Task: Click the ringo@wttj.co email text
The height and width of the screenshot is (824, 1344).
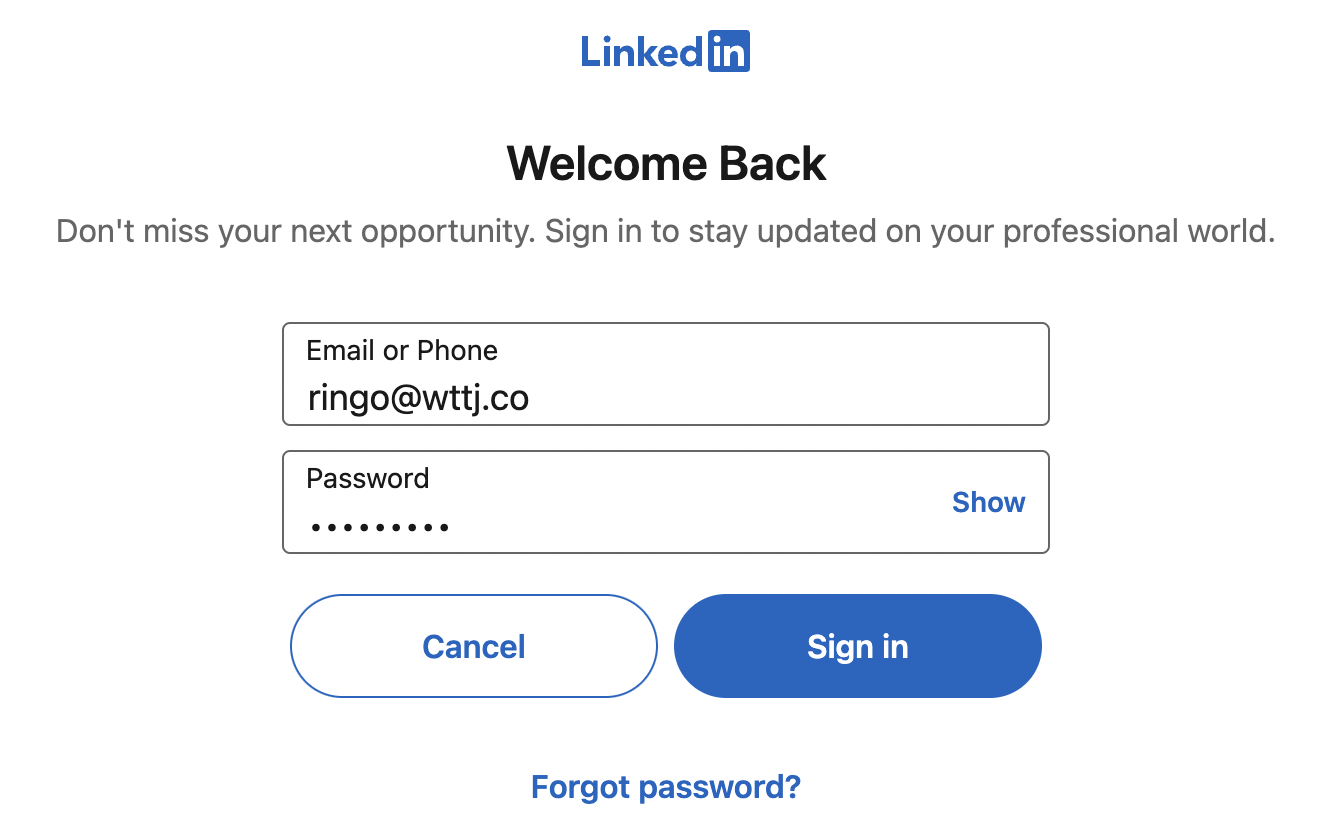Action: click(418, 398)
